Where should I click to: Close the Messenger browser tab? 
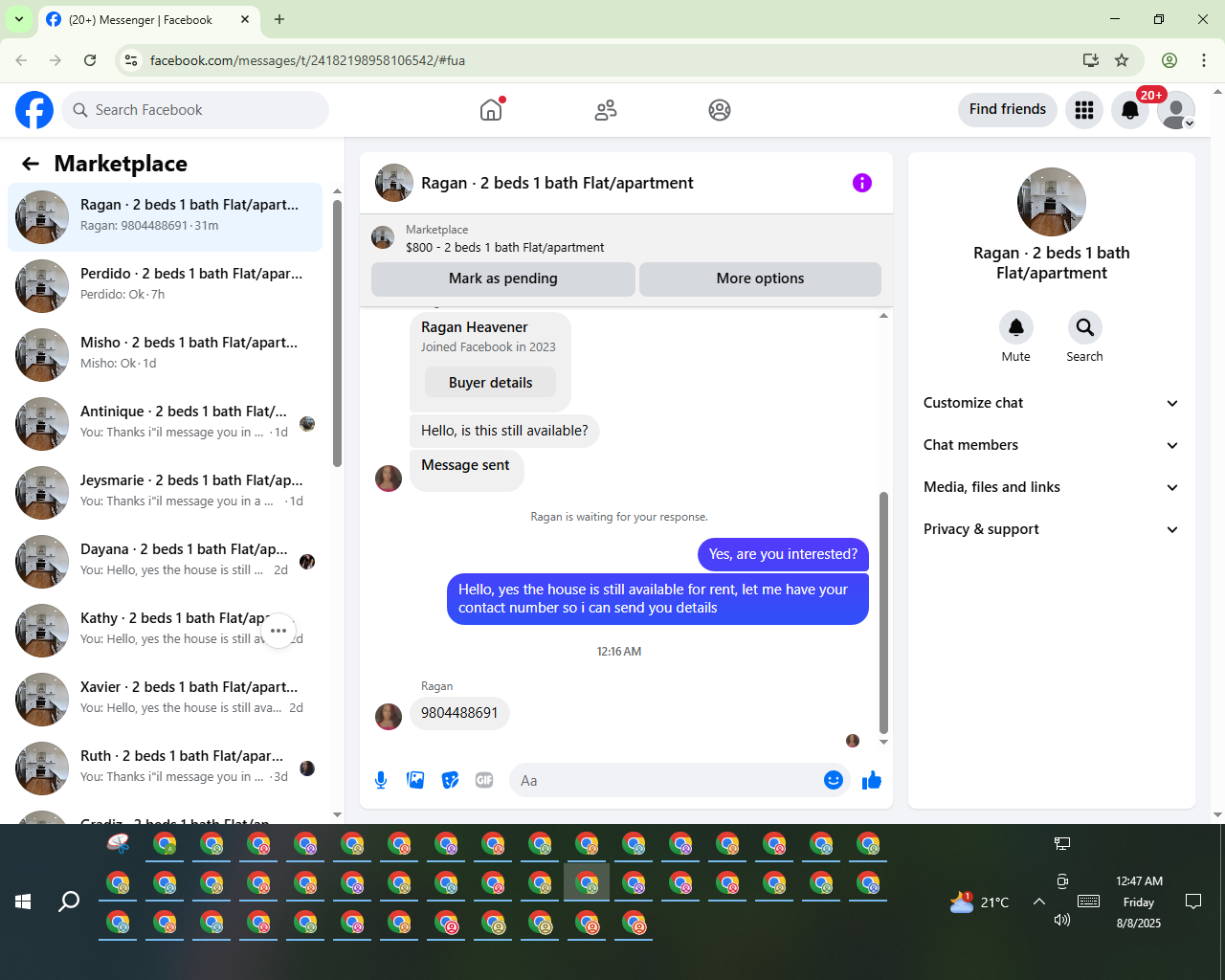point(245,19)
